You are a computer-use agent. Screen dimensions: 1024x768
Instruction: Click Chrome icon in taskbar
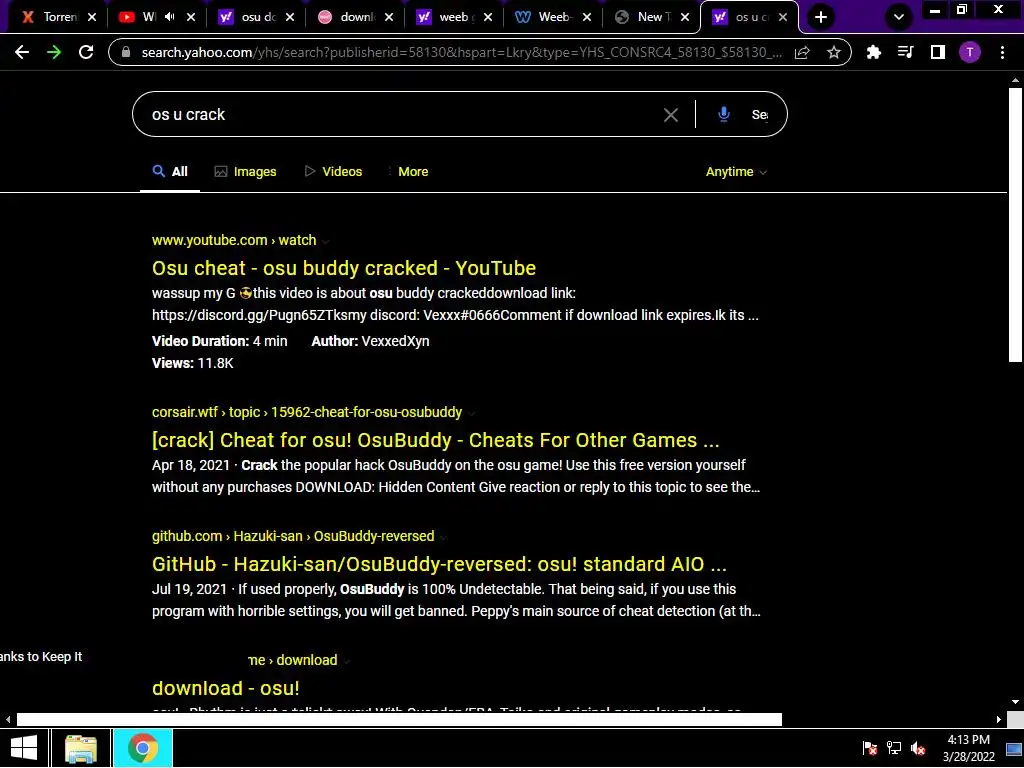point(142,748)
